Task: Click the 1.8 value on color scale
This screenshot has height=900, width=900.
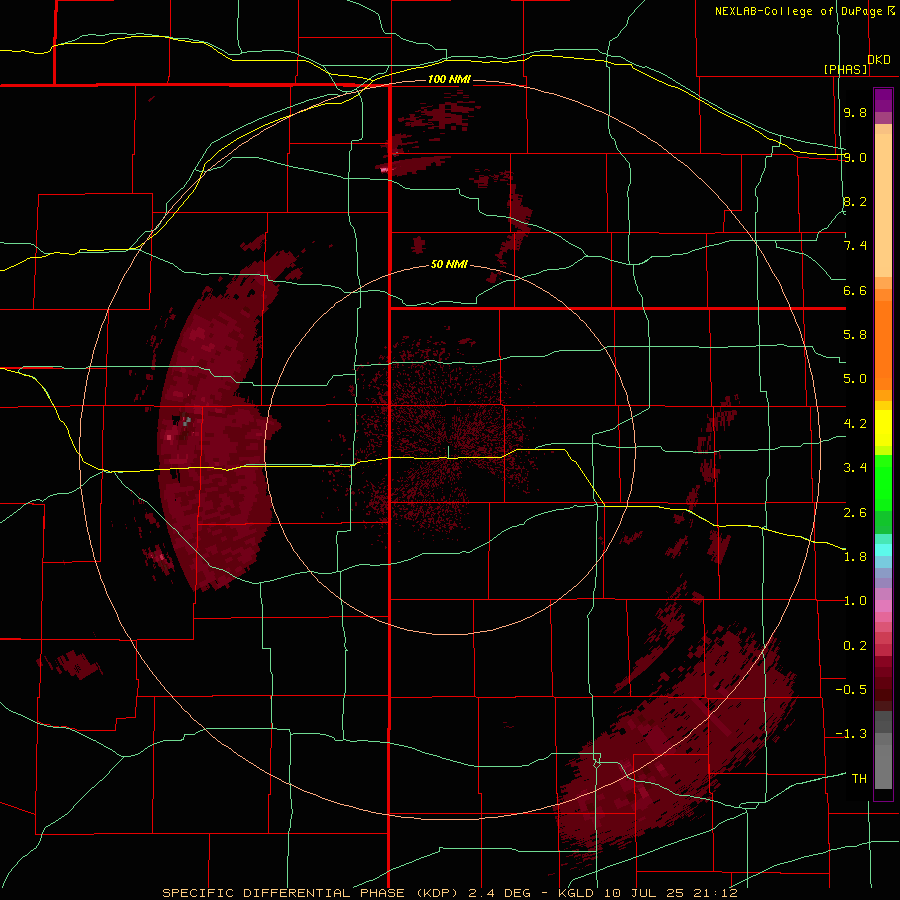Action: coord(855,557)
